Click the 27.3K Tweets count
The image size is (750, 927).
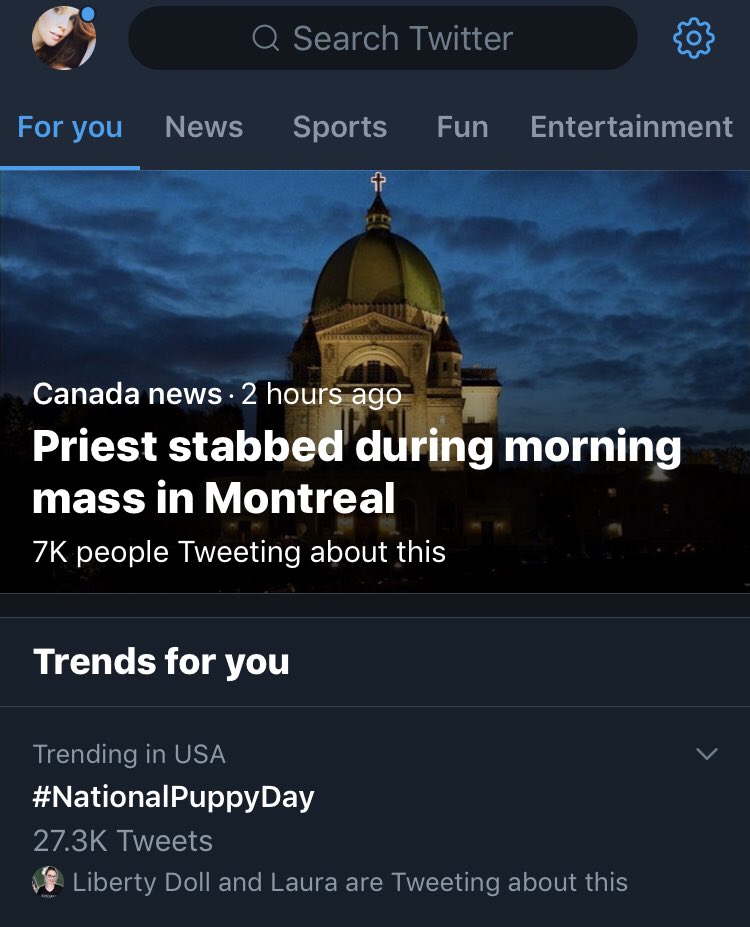pos(123,840)
